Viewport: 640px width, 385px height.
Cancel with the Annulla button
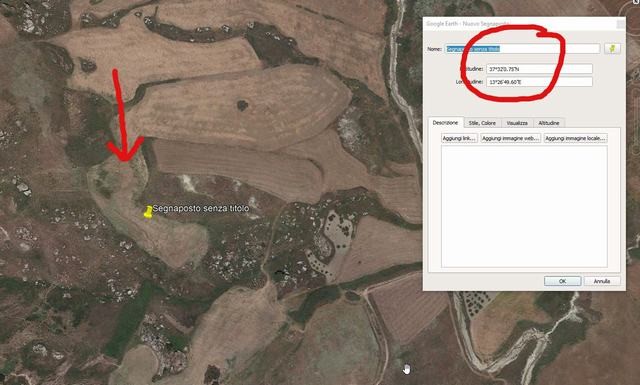coord(602,281)
